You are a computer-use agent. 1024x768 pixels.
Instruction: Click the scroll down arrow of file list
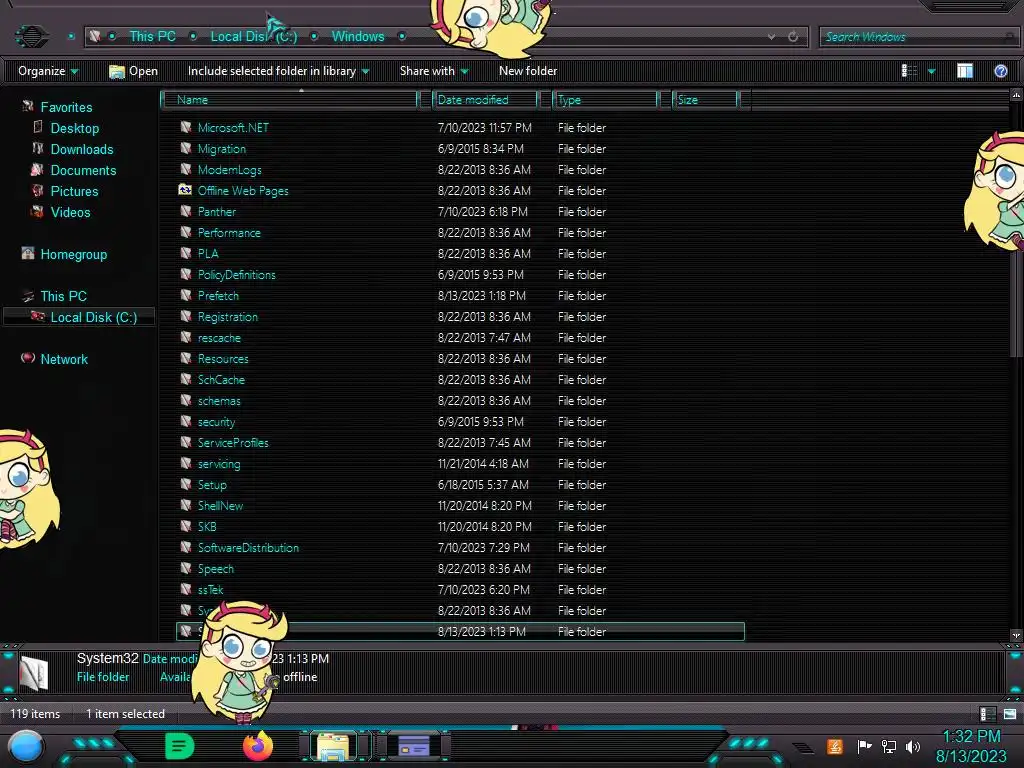(1016, 635)
